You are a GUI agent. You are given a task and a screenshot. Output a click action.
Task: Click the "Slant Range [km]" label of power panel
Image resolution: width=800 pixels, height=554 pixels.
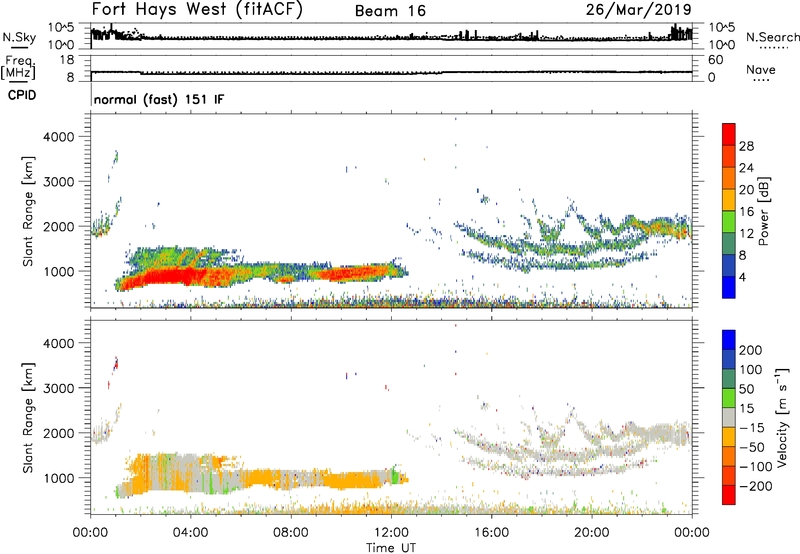pyautogui.click(x=28, y=211)
